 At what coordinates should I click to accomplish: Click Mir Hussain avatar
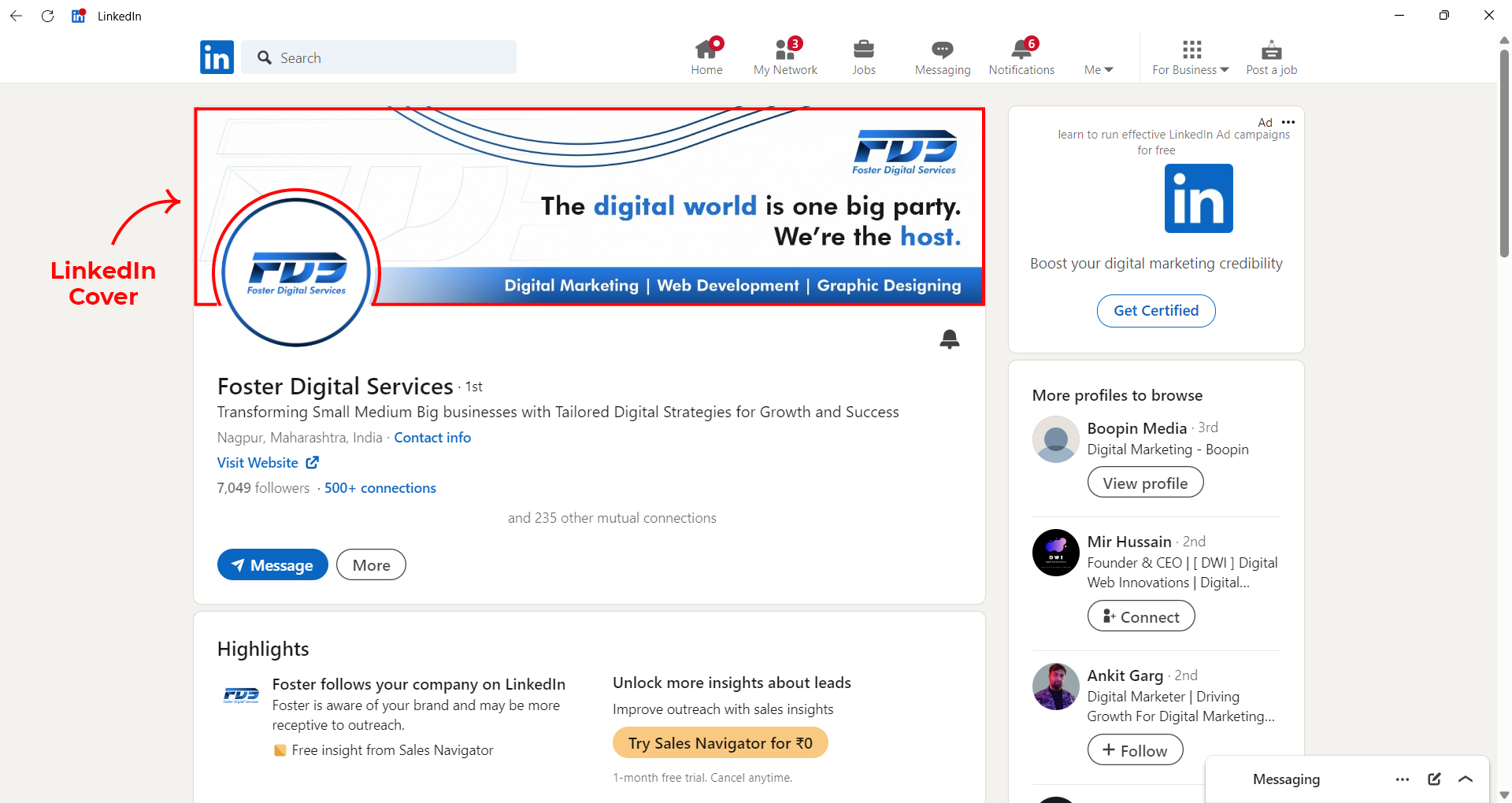(1056, 553)
